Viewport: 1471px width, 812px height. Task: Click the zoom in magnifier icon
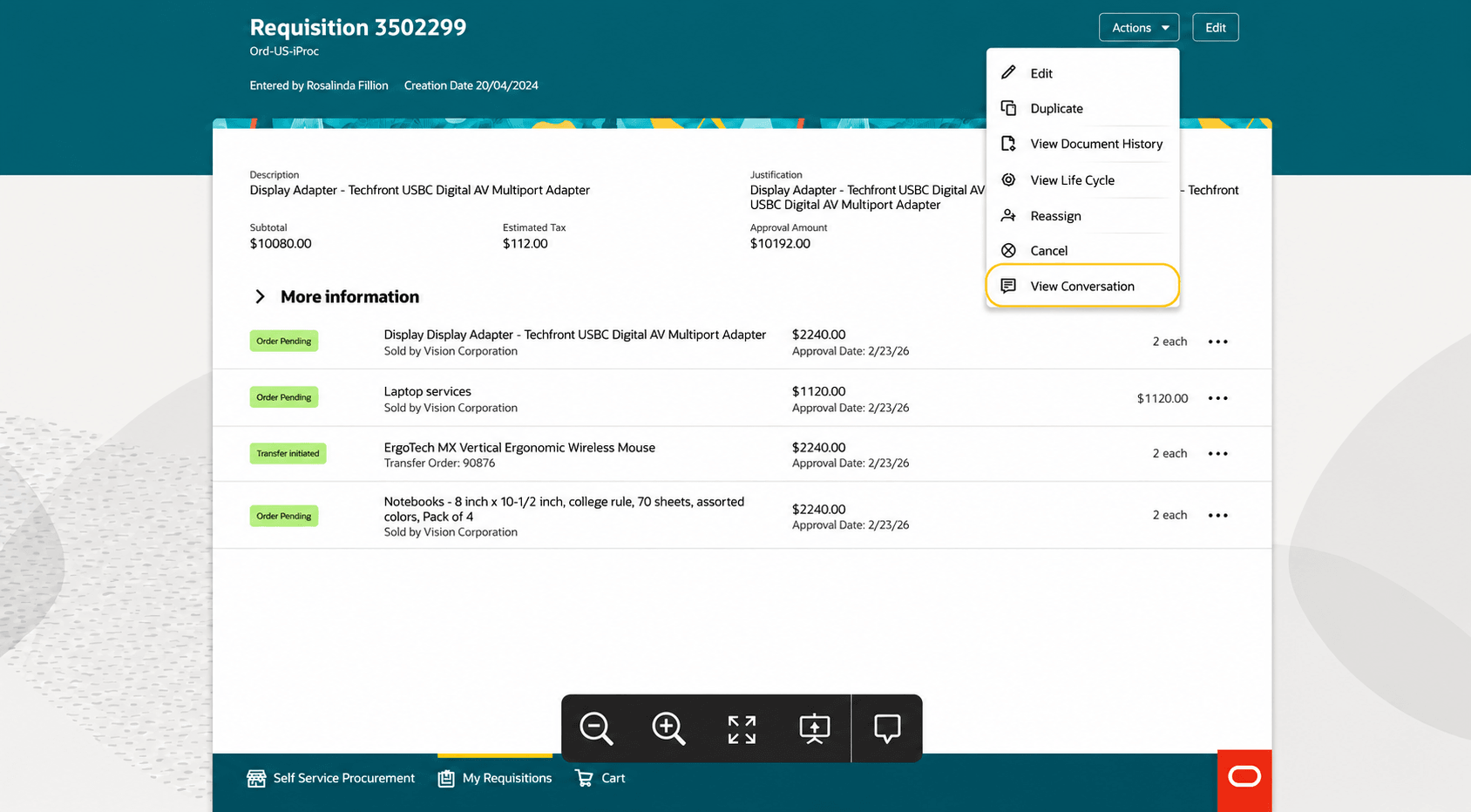click(x=668, y=728)
